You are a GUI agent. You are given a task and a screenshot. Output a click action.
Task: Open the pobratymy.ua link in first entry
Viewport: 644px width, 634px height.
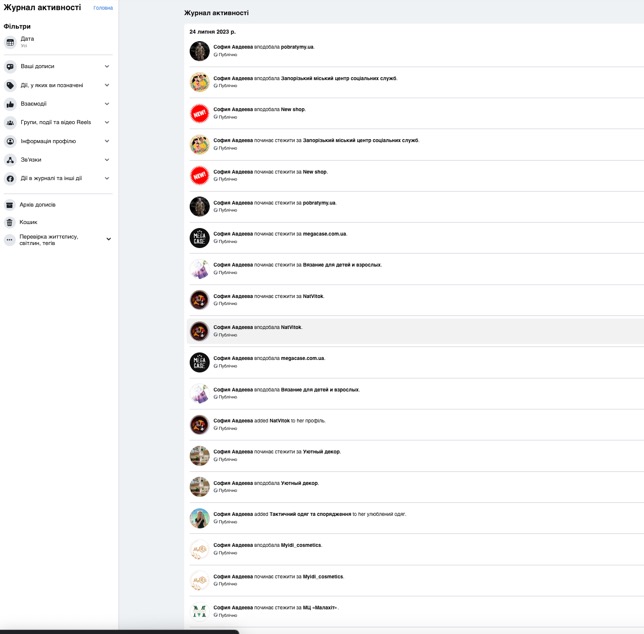tap(297, 47)
